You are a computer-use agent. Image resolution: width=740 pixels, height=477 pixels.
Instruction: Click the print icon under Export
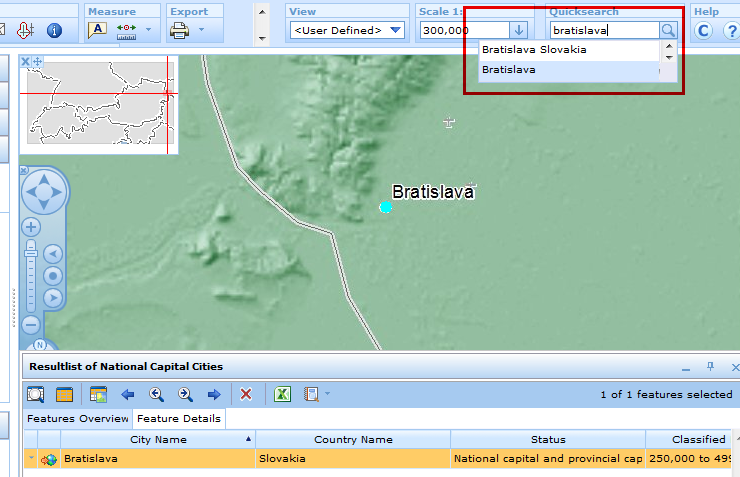coord(179,30)
